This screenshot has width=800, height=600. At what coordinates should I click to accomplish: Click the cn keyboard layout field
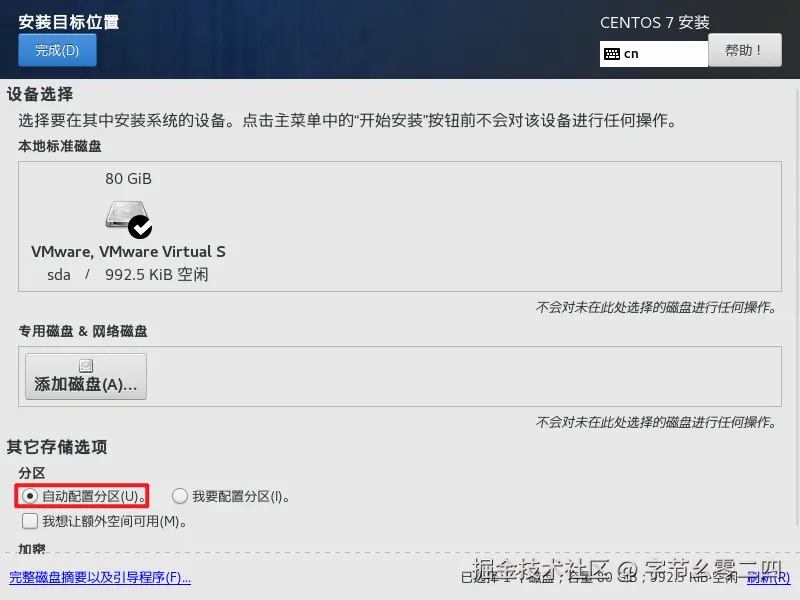pos(654,54)
